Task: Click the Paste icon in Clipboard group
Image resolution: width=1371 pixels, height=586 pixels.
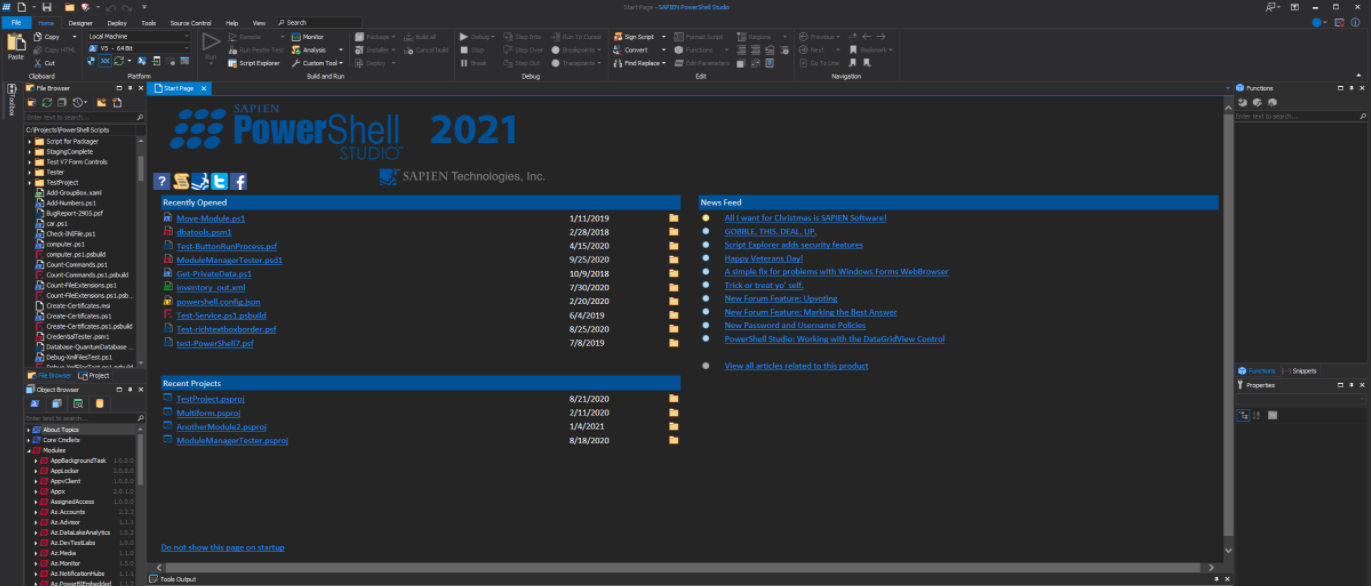Action: tap(16, 45)
